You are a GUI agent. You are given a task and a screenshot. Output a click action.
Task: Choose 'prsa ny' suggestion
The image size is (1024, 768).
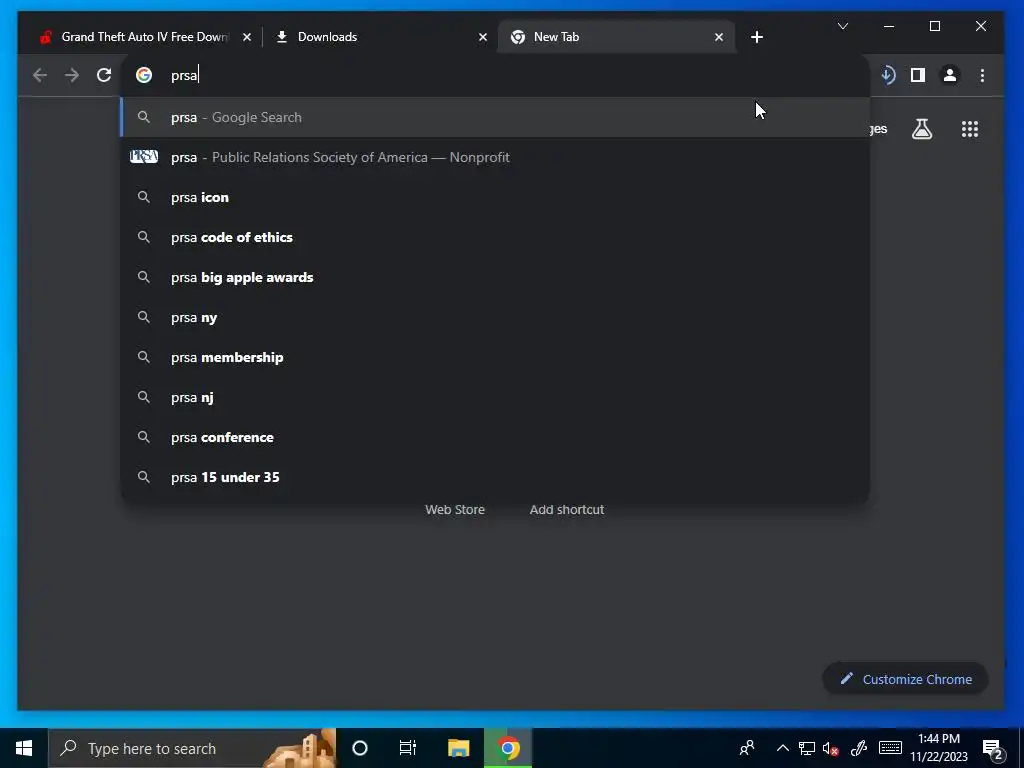tap(494, 317)
